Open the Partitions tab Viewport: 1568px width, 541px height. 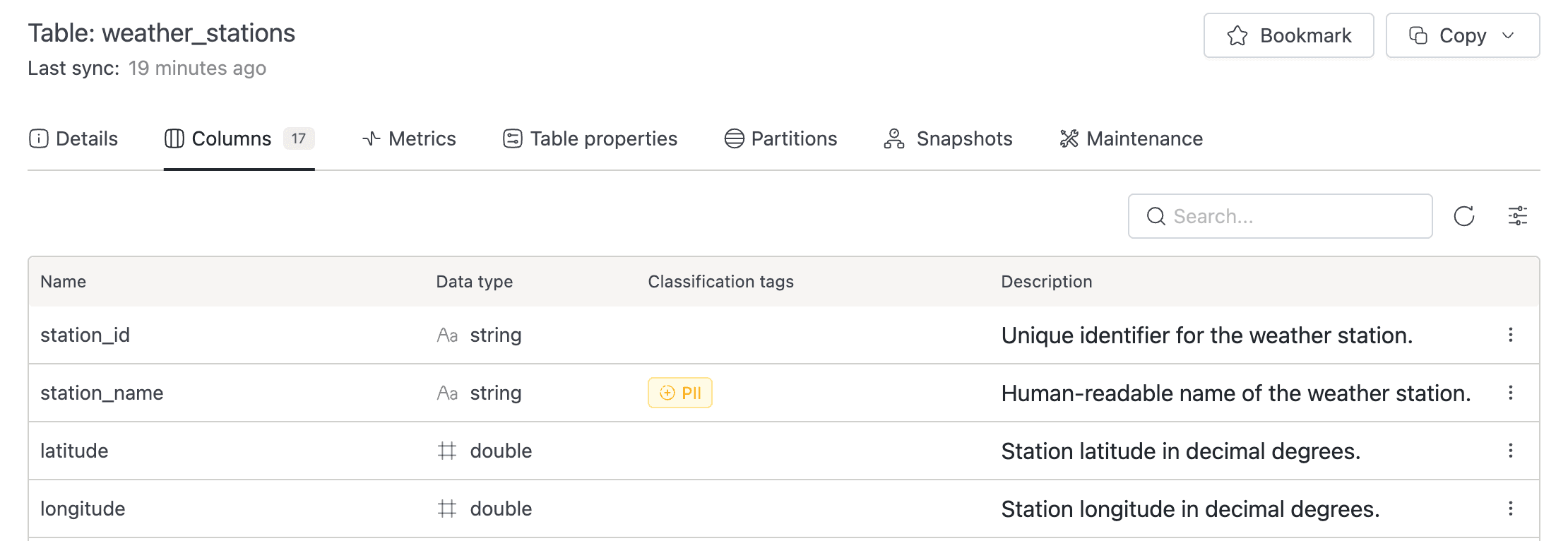pos(780,138)
